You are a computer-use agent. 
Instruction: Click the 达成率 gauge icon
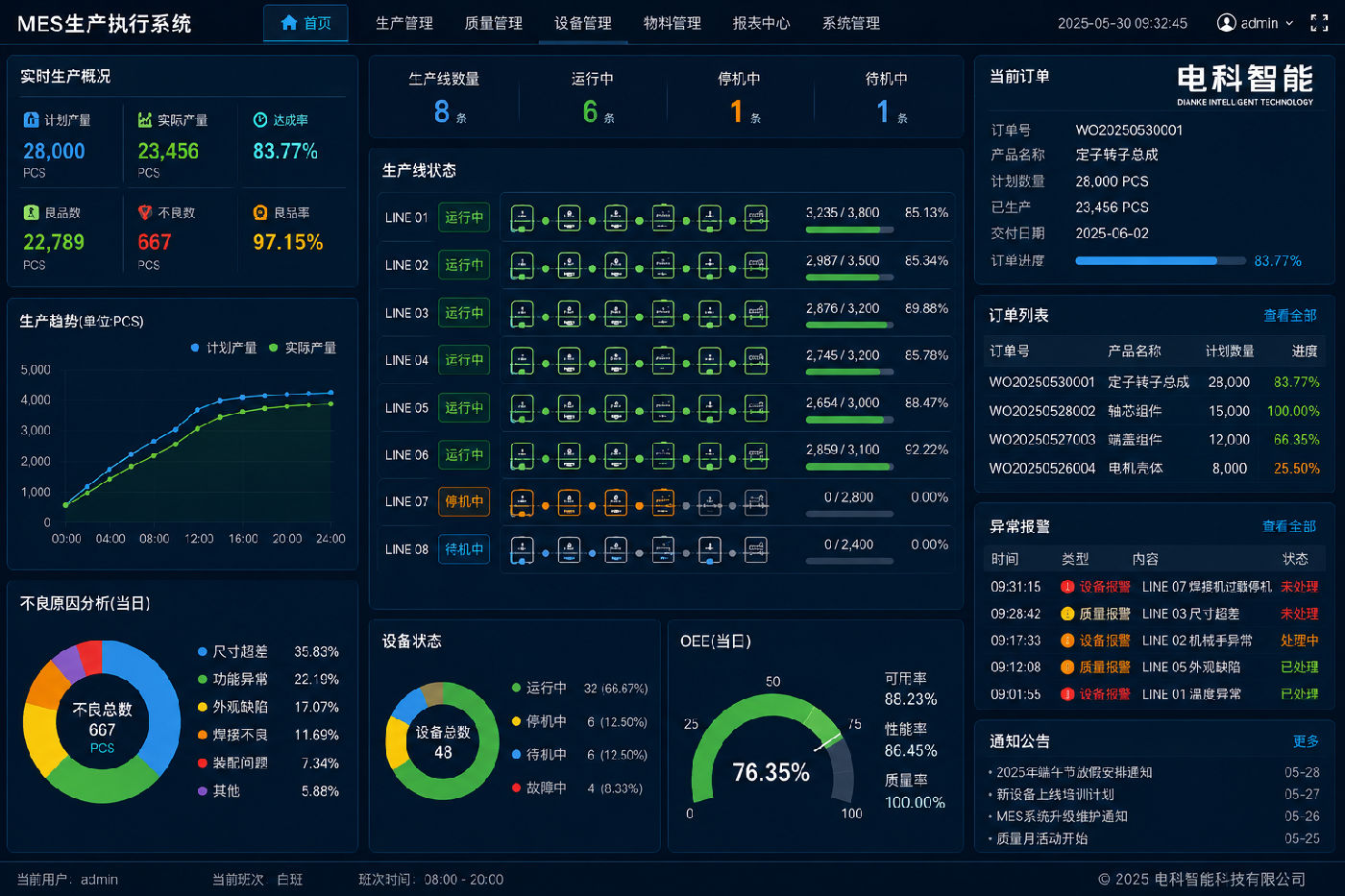[259, 120]
